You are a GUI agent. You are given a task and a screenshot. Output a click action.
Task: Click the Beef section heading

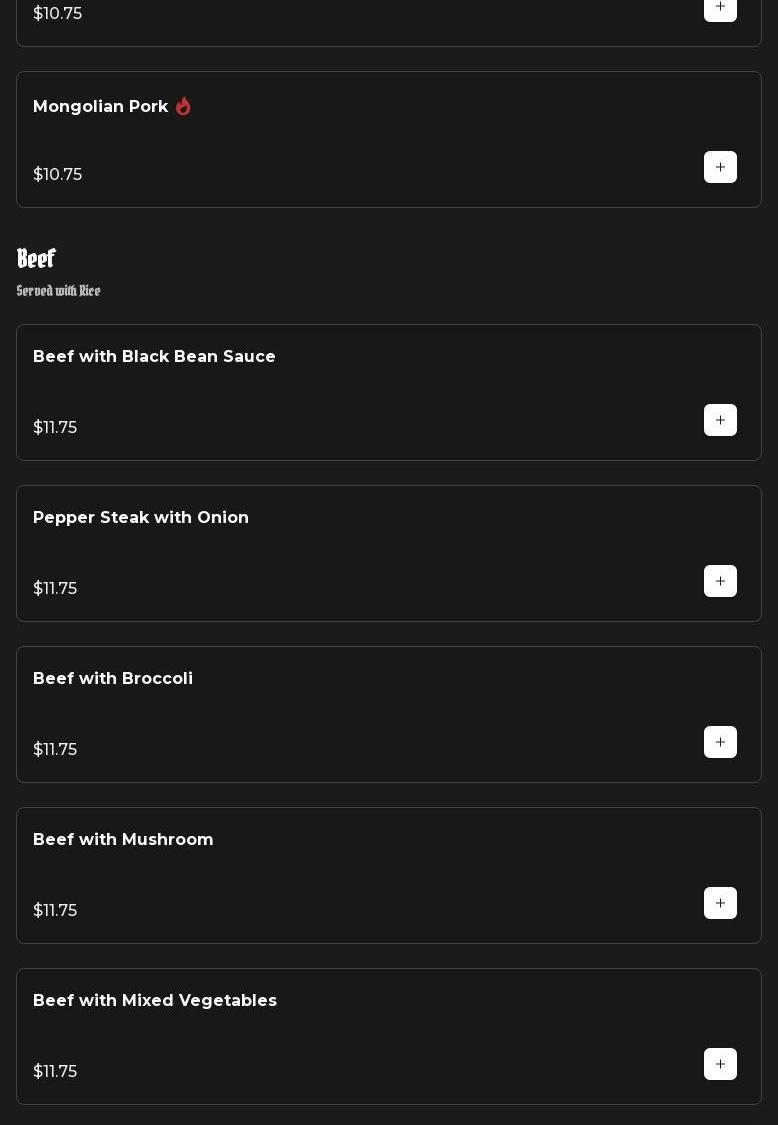tap(36, 259)
